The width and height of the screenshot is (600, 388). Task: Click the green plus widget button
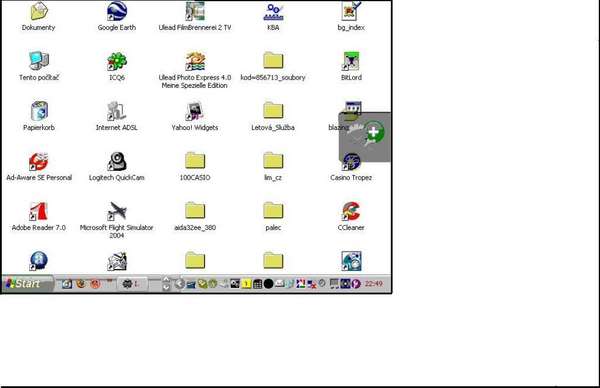click(374, 132)
